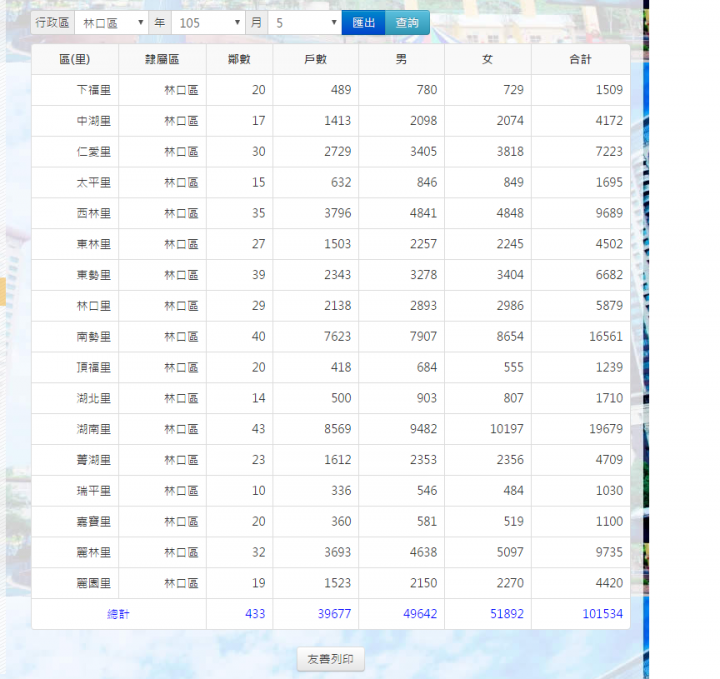Click 東林里 male value 2257
Viewport: 720px width, 679px height.
click(x=423, y=244)
